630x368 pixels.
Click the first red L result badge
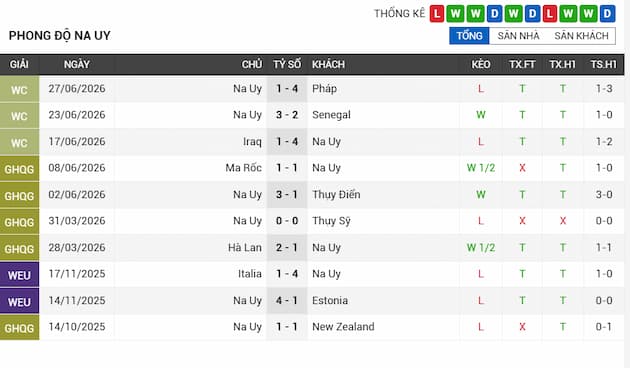coord(437,14)
